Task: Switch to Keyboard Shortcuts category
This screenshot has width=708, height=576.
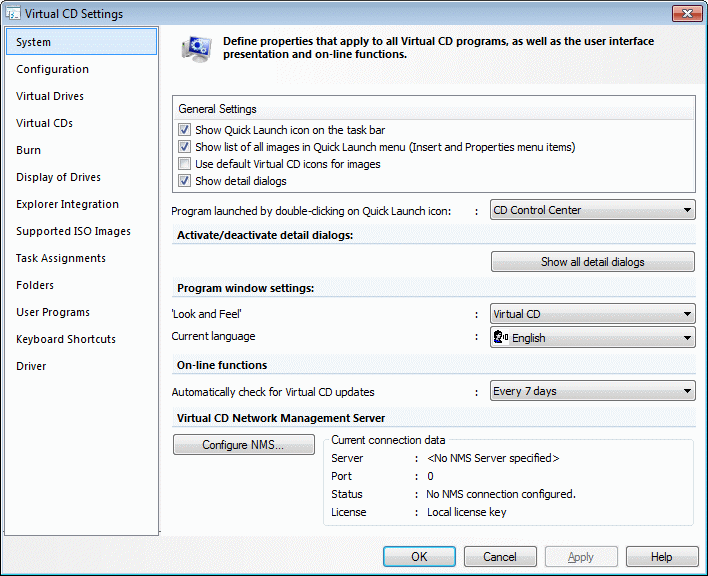Action: (x=66, y=339)
